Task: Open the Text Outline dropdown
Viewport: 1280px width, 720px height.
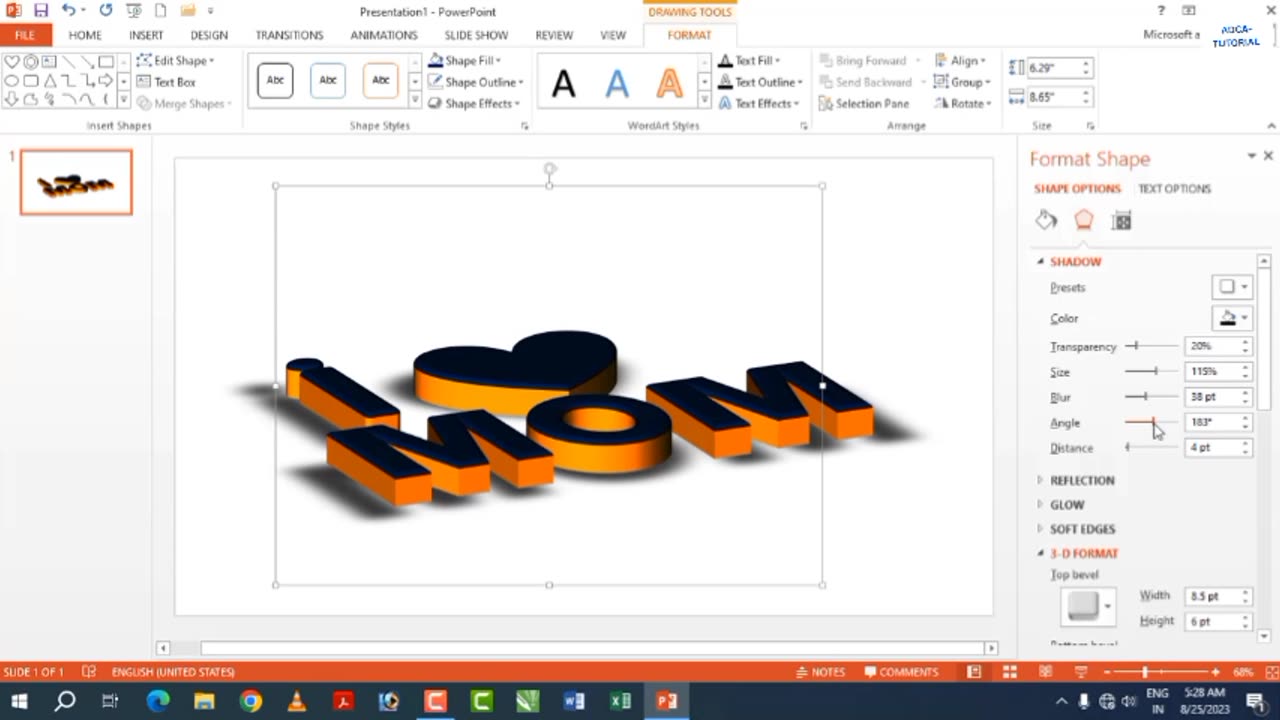Action: point(761,82)
